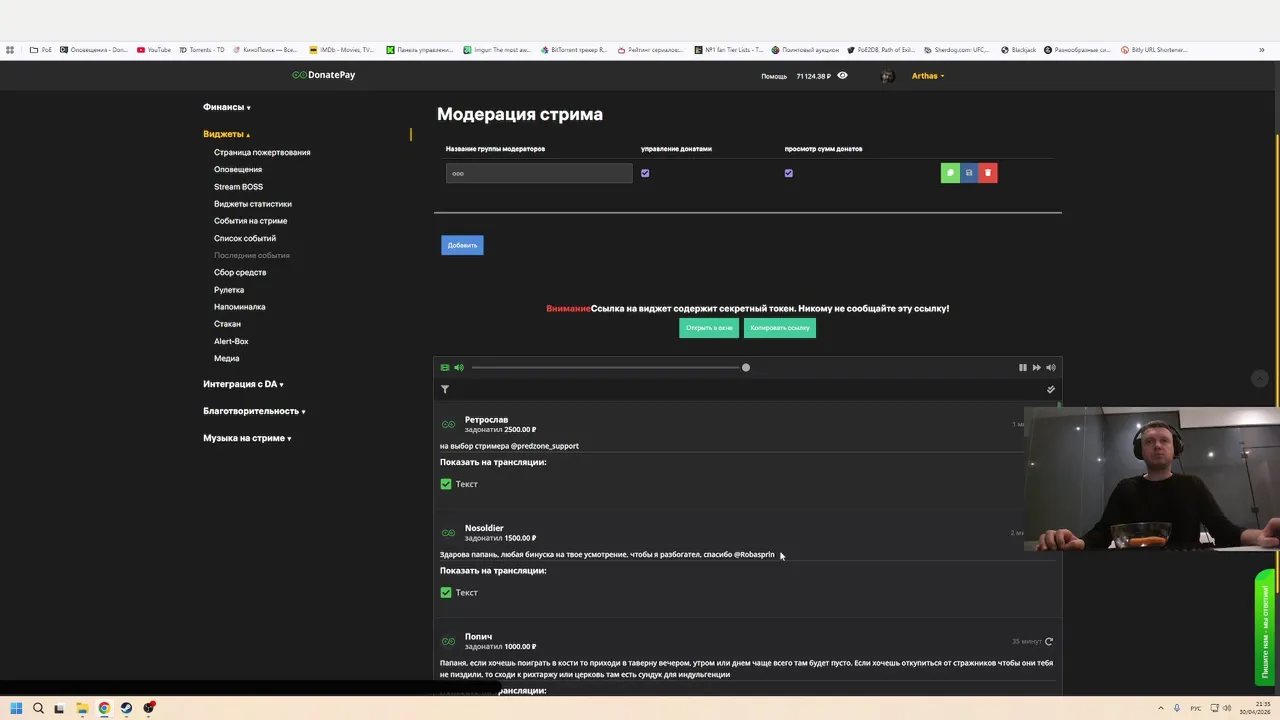Open Alert-Box widget page

point(231,341)
